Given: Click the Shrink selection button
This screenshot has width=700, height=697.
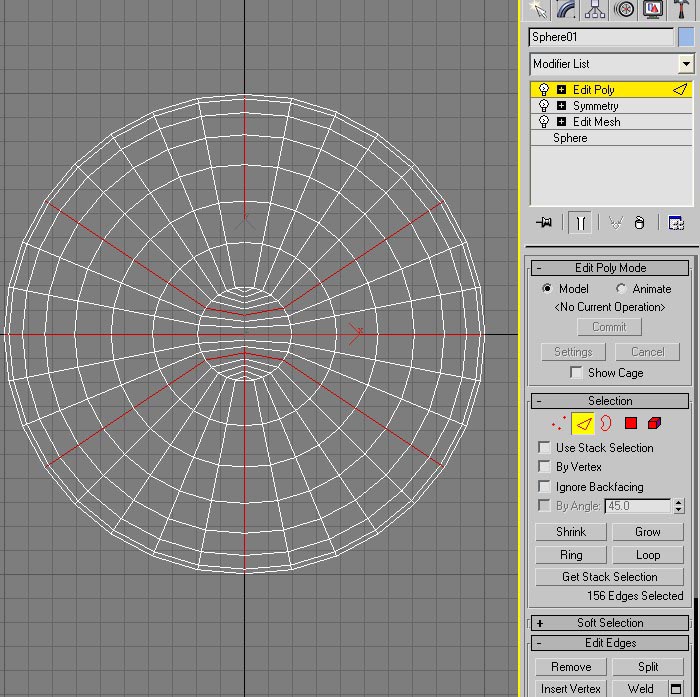Looking at the screenshot, I should click(x=571, y=532).
